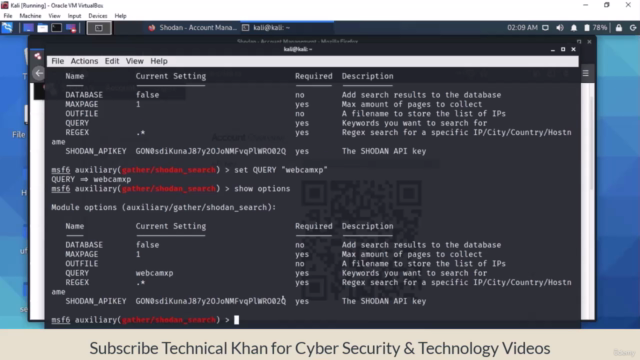Click 'set QUERY "webcamxp"' command text
The height and width of the screenshot is (360, 640).
click(281, 170)
